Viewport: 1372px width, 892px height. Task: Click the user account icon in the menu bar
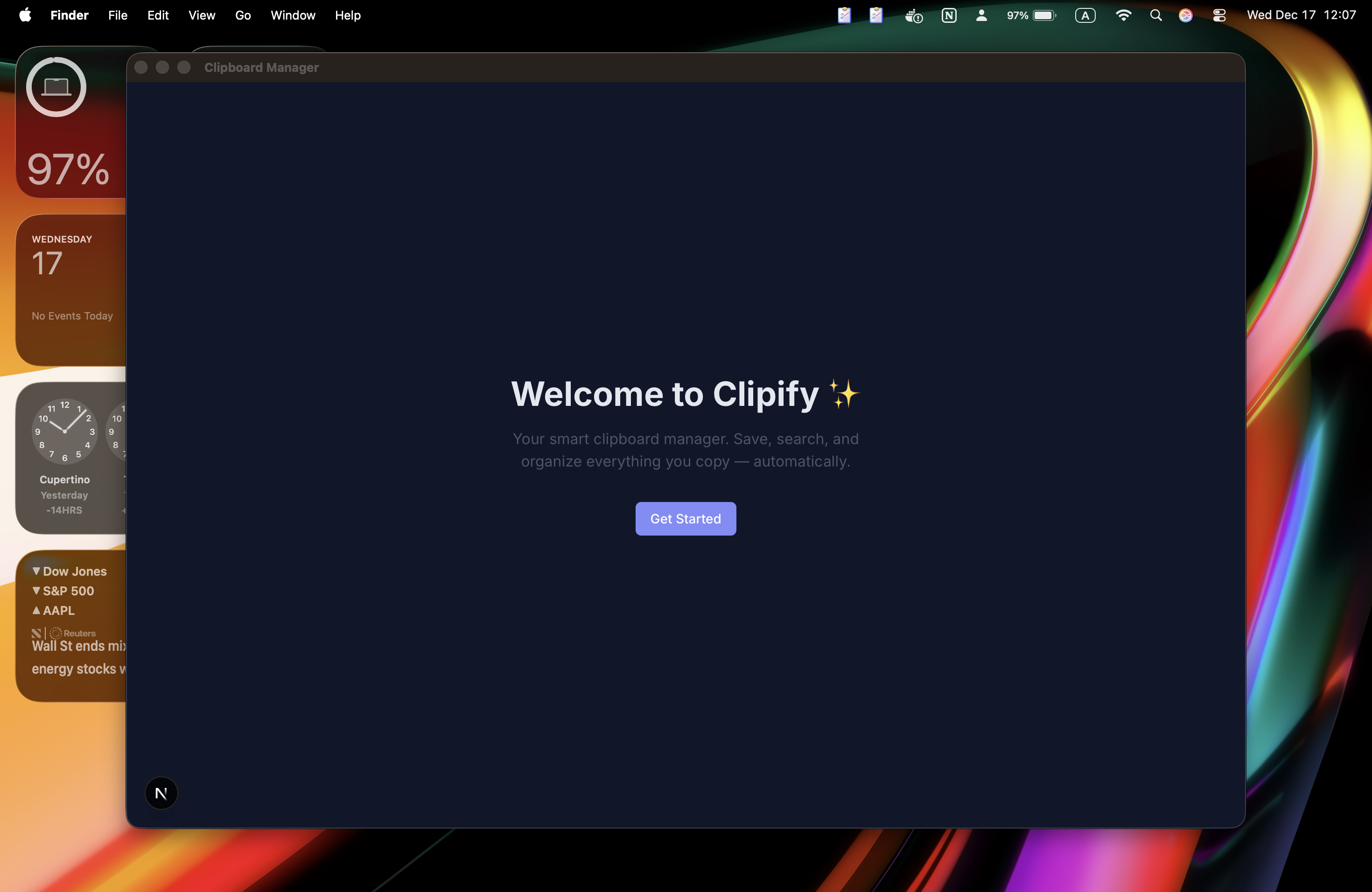click(x=981, y=15)
